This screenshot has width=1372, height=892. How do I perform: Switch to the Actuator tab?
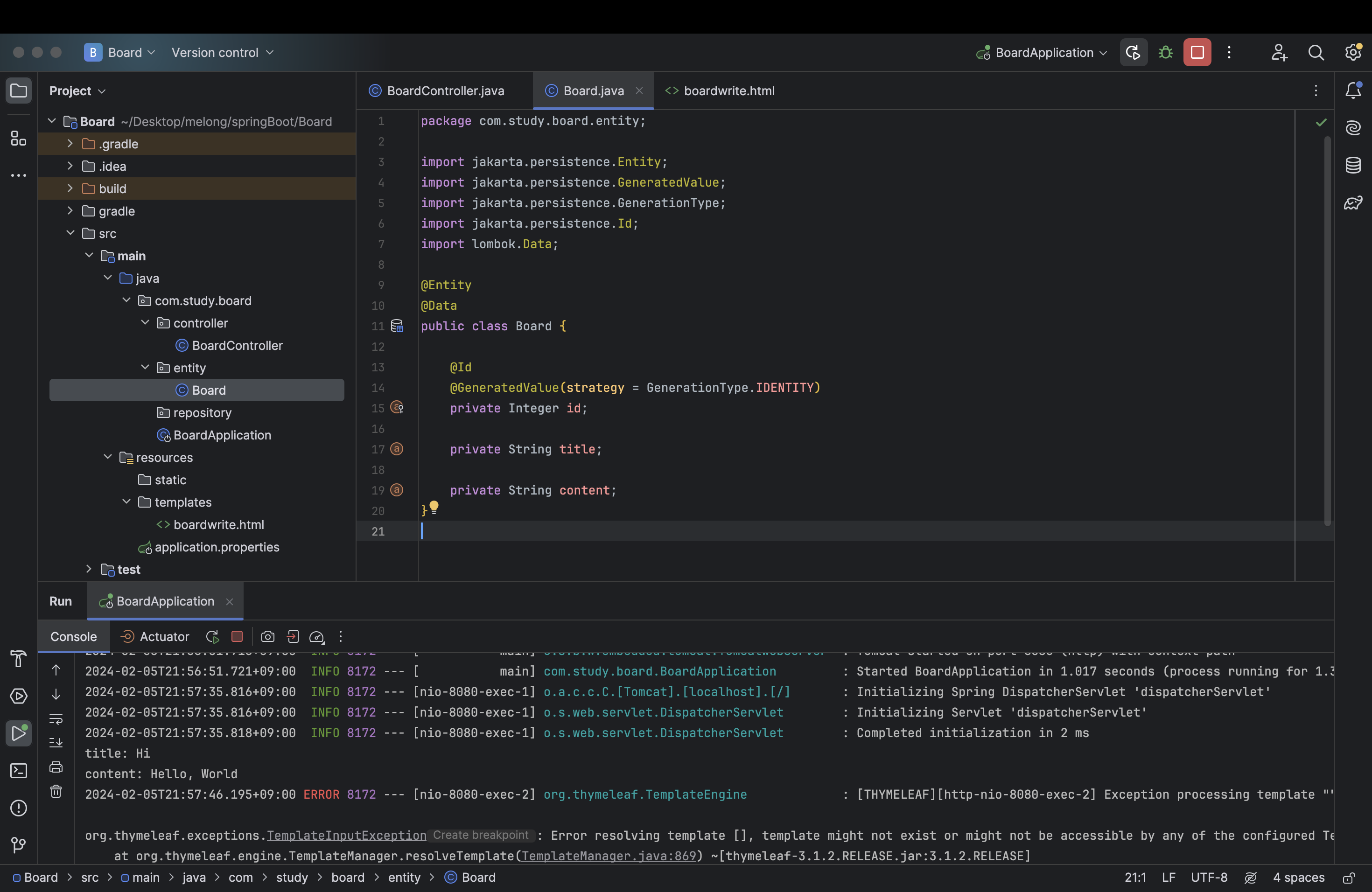(156, 636)
